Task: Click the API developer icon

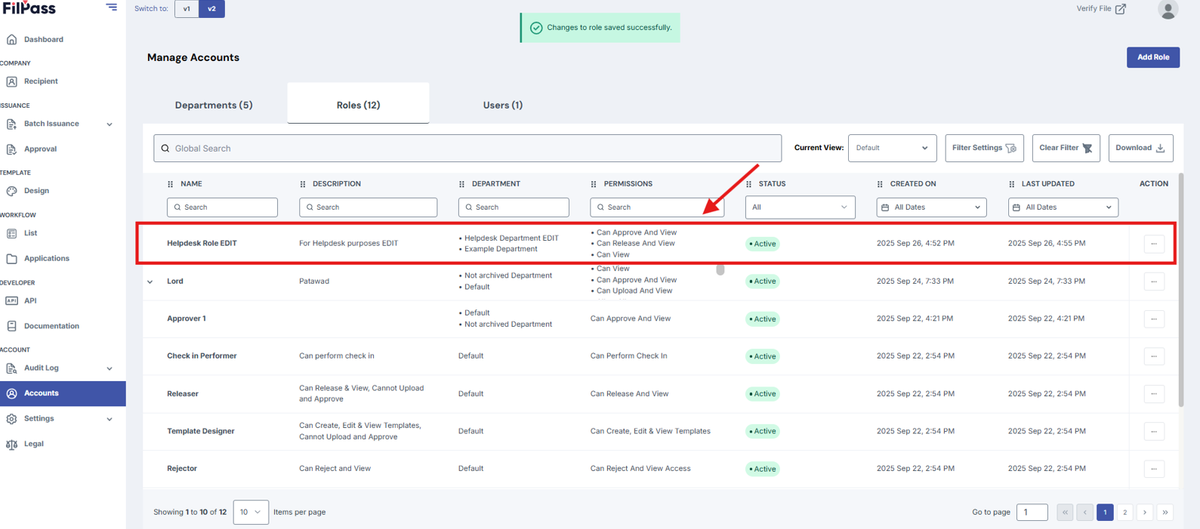Action: click(x=12, y=300)
